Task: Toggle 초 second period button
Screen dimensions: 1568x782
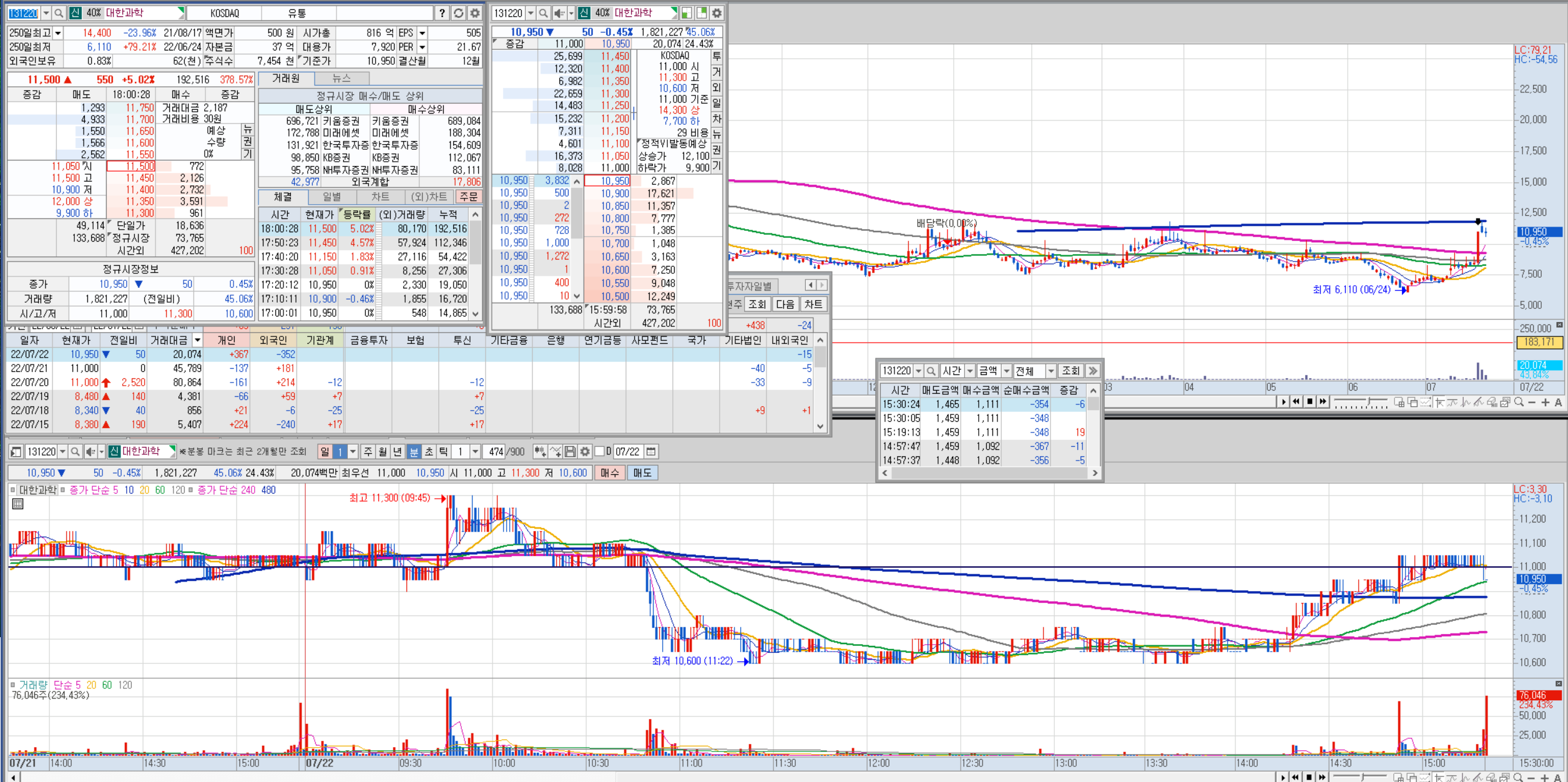Action: pos(429,451)
